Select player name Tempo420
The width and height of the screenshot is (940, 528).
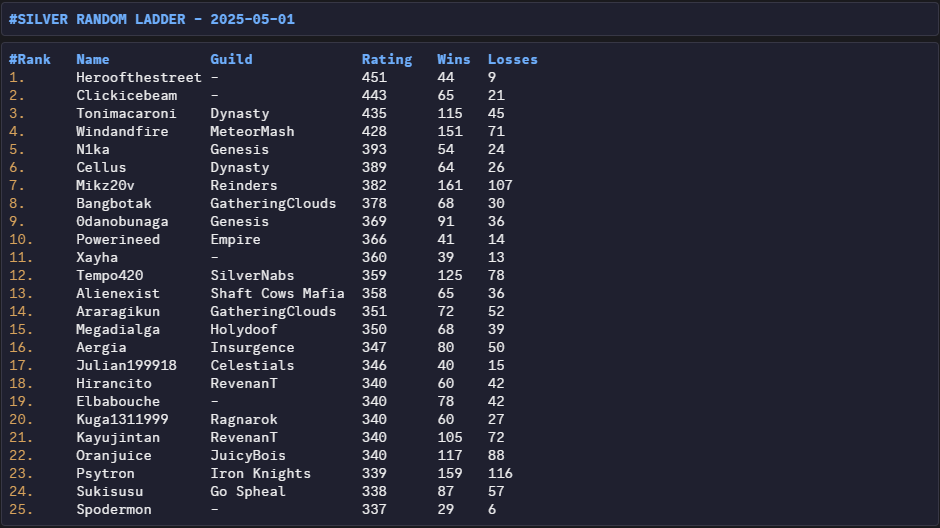pos(109,275)
